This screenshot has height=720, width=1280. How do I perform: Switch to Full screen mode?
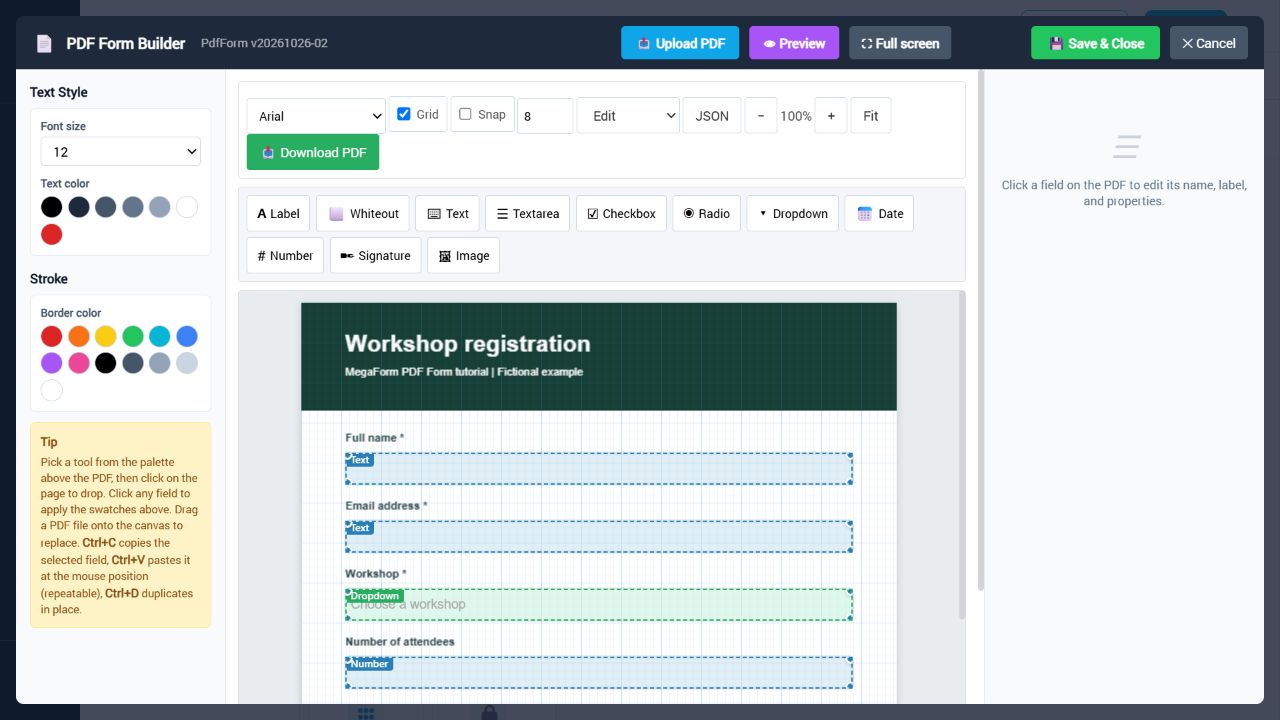point(900,43)
